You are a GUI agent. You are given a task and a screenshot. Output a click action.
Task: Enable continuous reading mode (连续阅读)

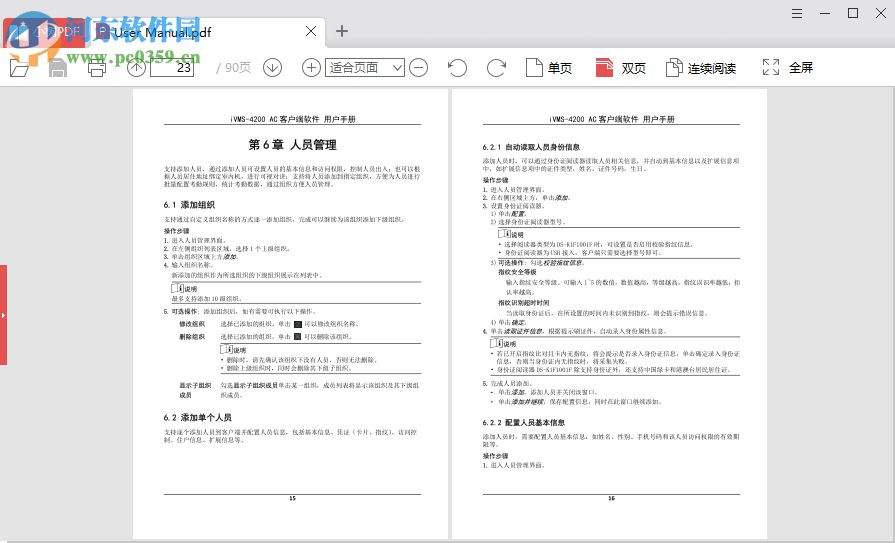[x=701, y=68]
